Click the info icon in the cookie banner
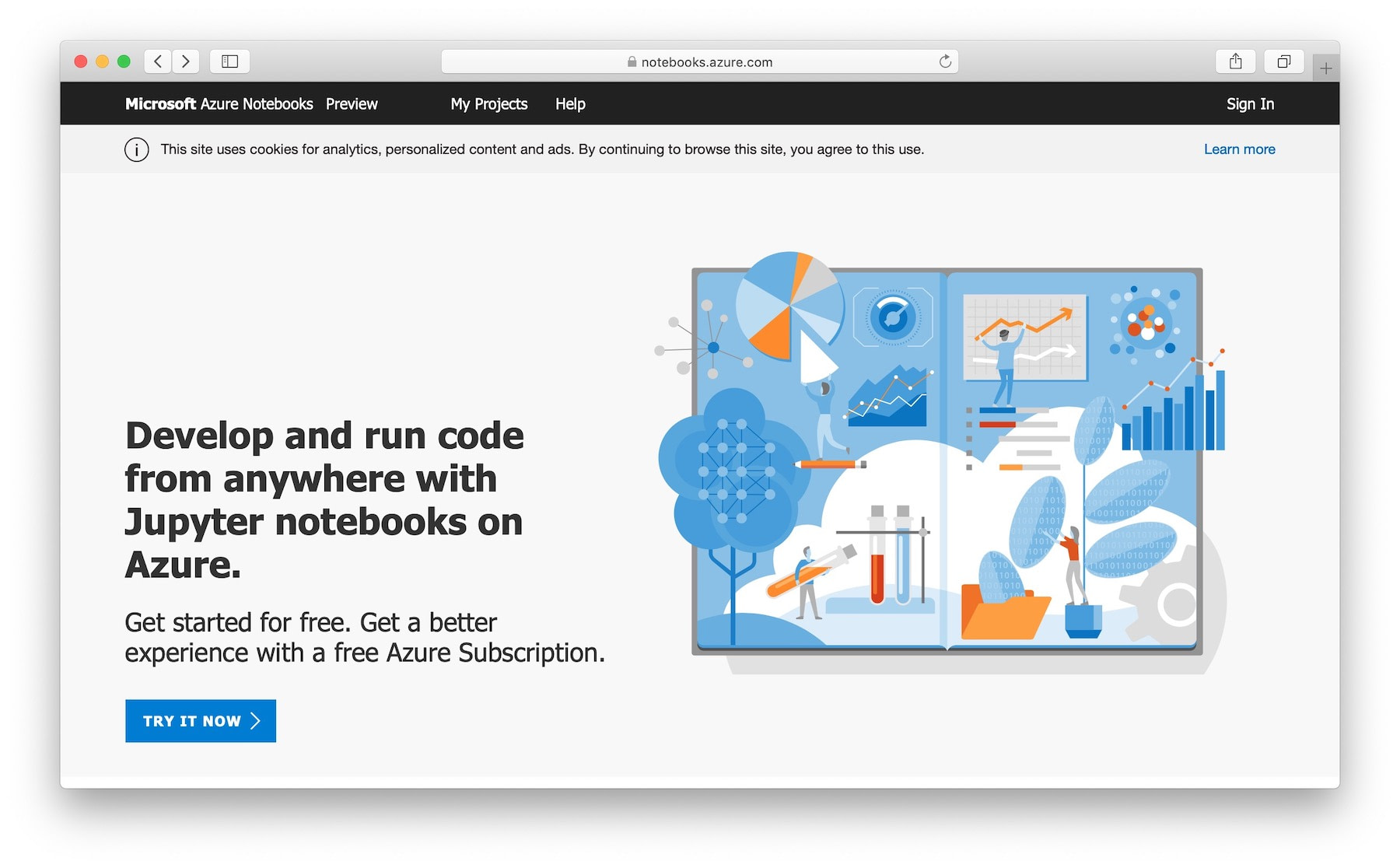 coord(136,149)
